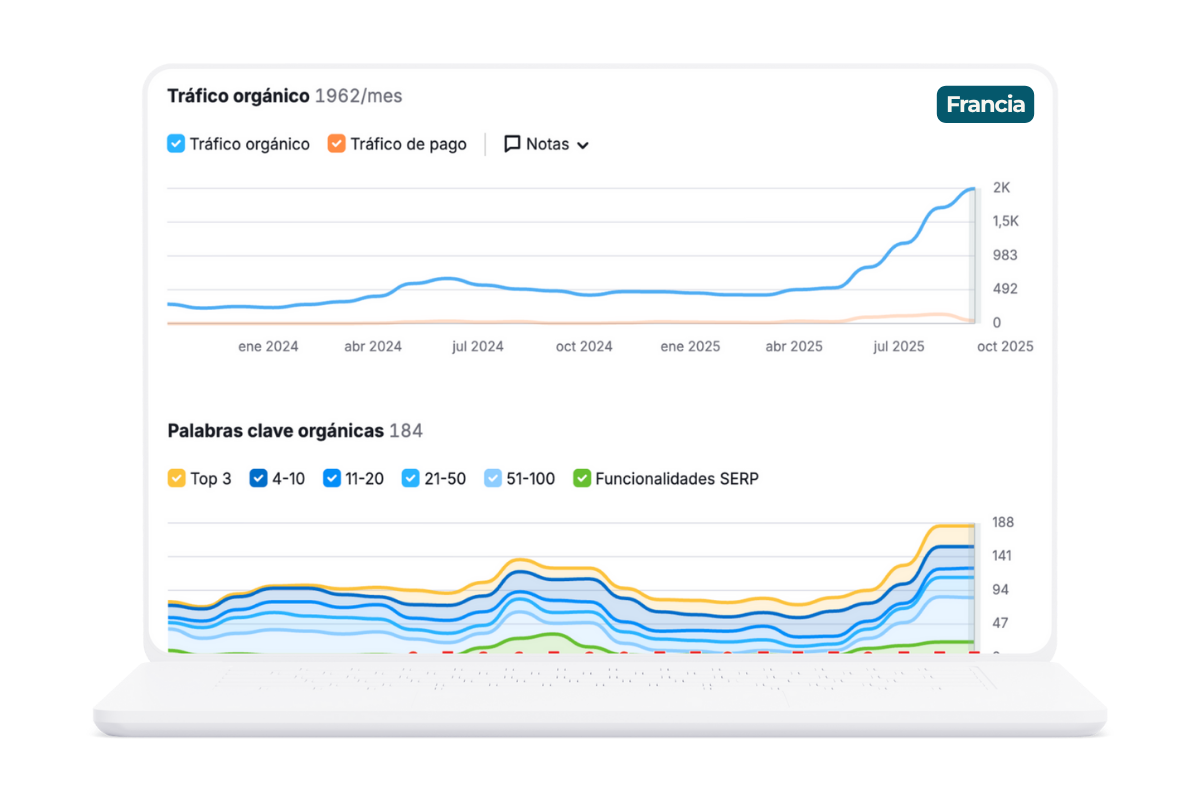Toggle the 51-100 keyword range checkbox
The width and height of the screenshot is (1200, 800).
click(x=493, y=478)
